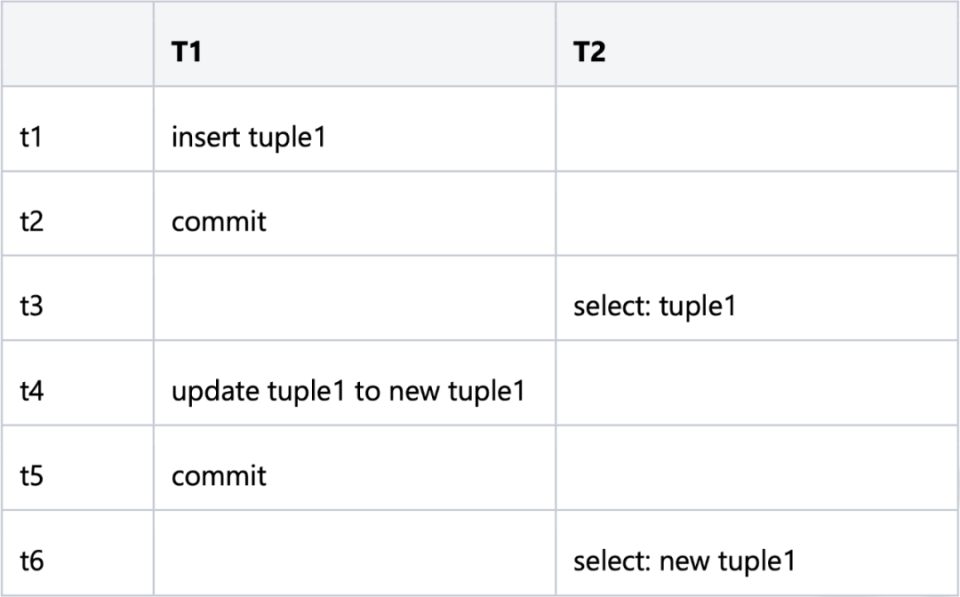Select the t4 row label cell
This screenshot has height=597, width=960.
[x=32, y=391]
